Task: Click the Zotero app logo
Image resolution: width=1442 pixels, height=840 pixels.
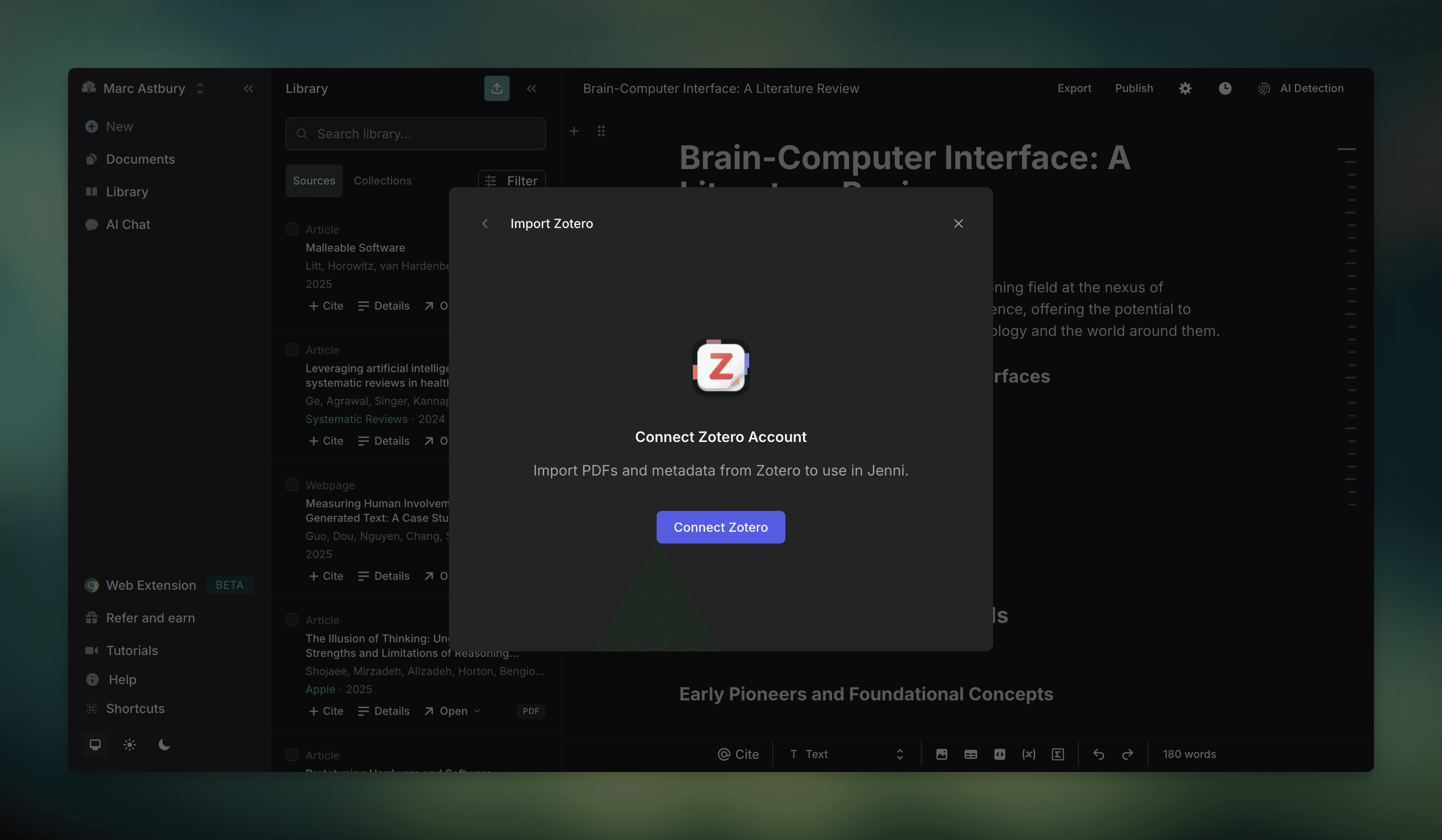Action: pyautogui.click(x=721, y=367)
